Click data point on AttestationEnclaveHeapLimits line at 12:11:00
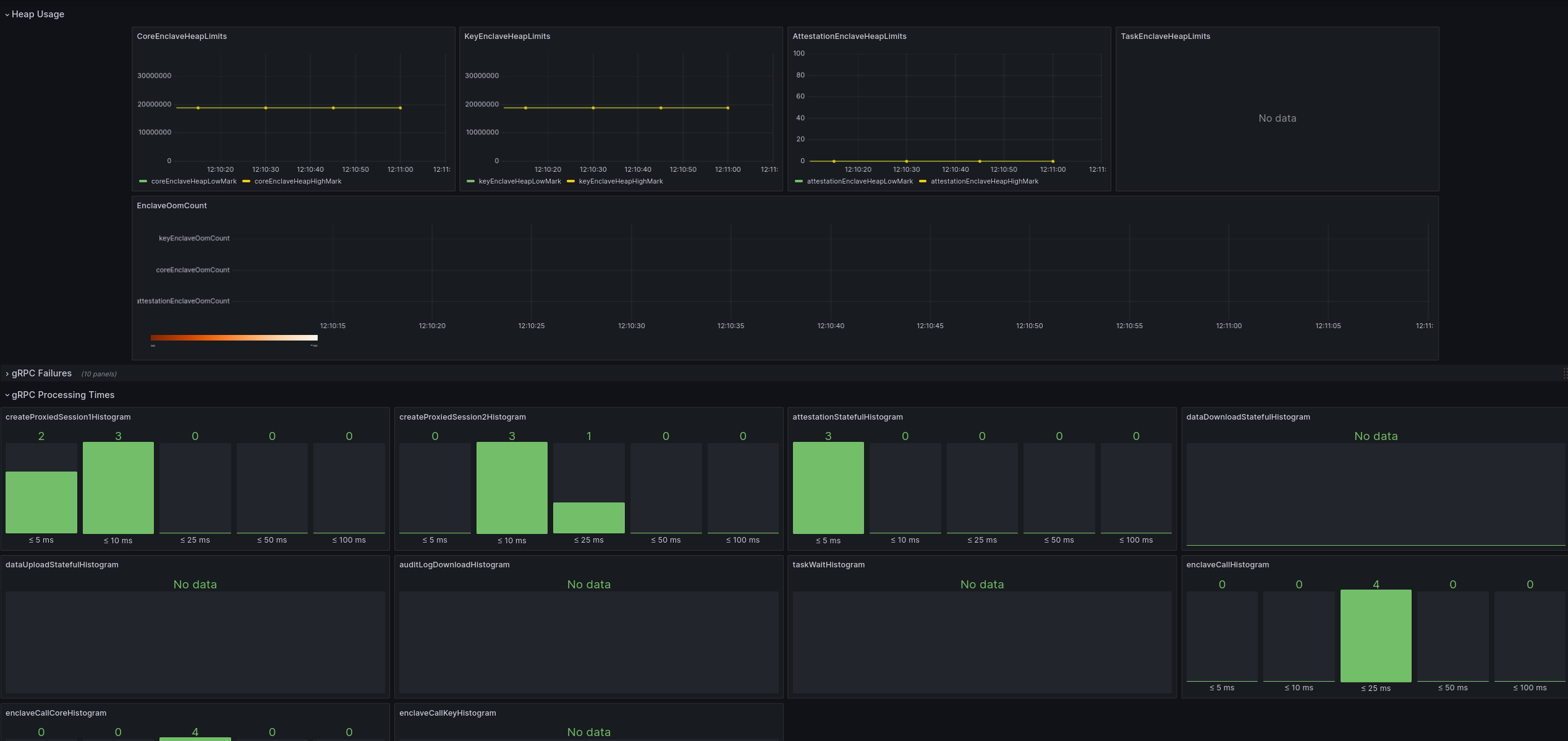 [1053, 161]
